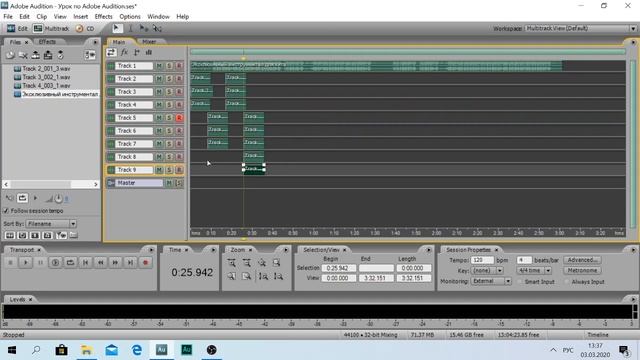Click the Rewind transport button
Viewport: 640px width, 360px height.
(100, 262)
